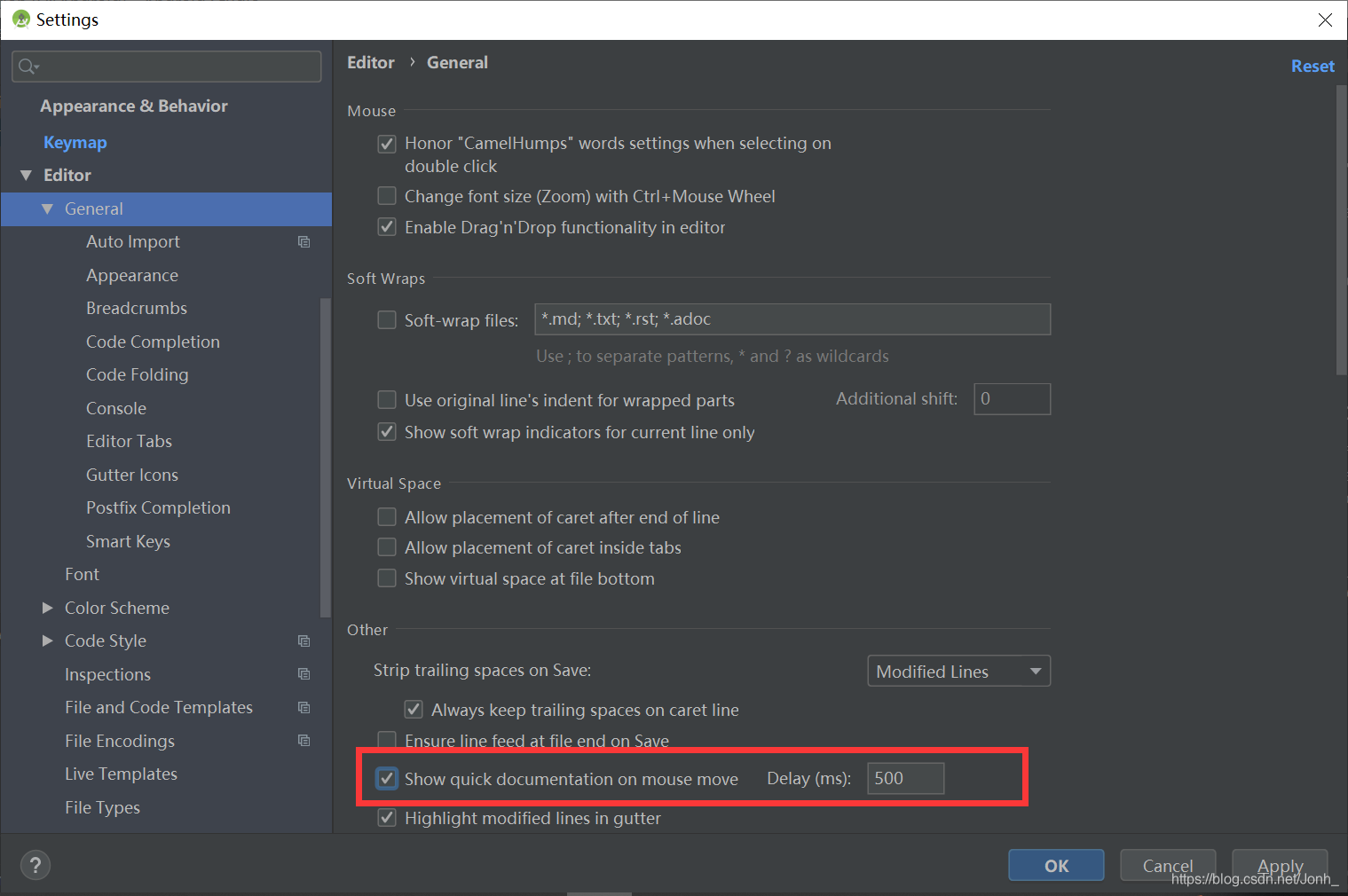Select Appearance & Behavior in the settings tree
The width and height of the screenshot is (1348, 896).
134,106
